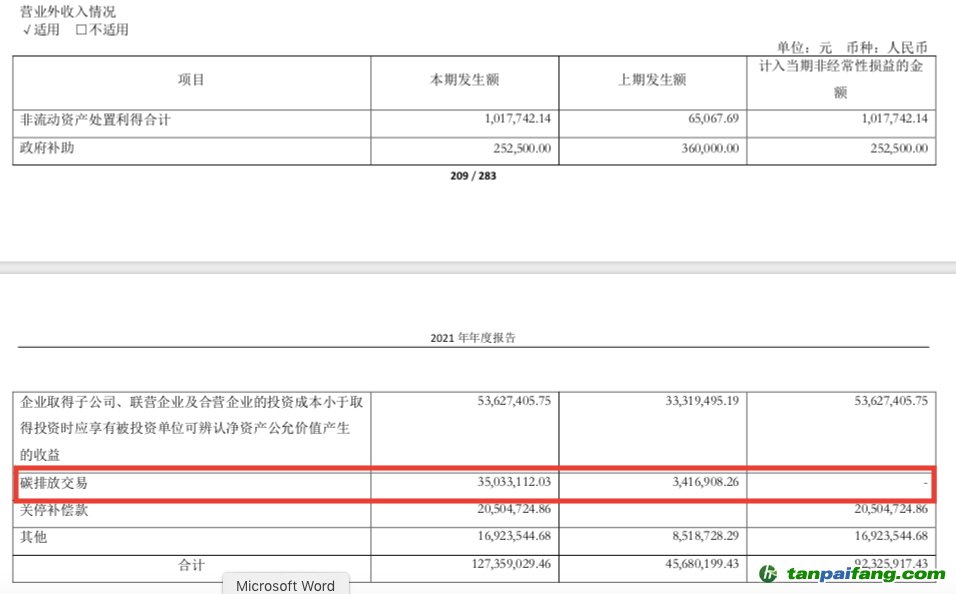Select the 关停补偿款 row label
The image size is (956, 594).
55,511
